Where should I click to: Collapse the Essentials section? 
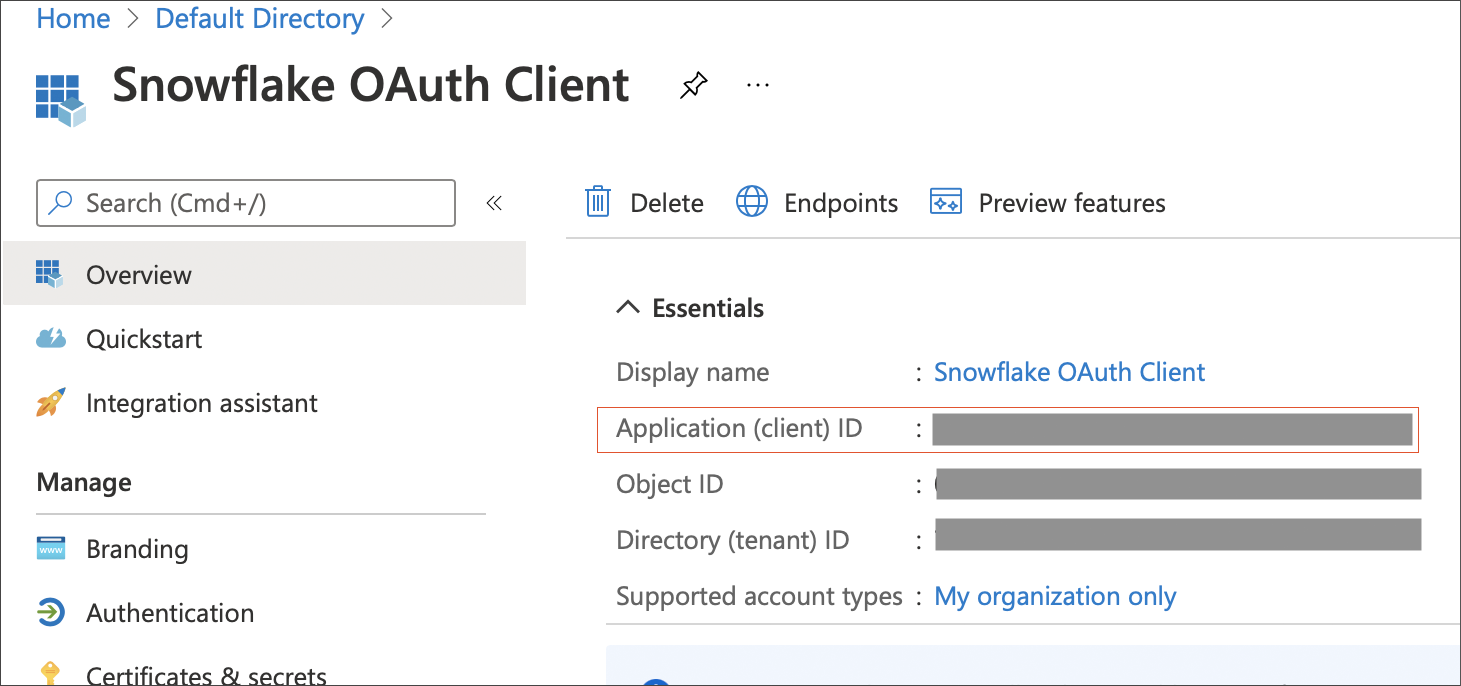[x=627, y=308]
